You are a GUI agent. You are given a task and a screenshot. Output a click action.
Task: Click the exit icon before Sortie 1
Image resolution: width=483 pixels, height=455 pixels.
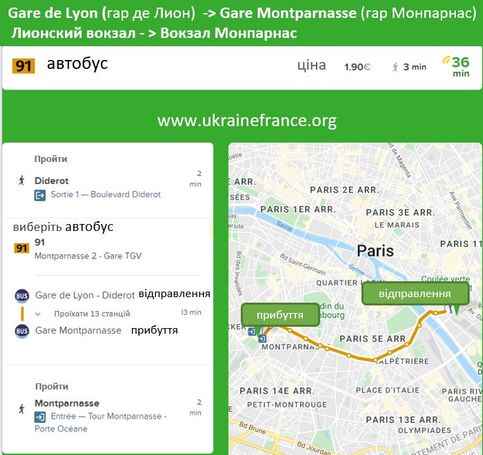40,195
